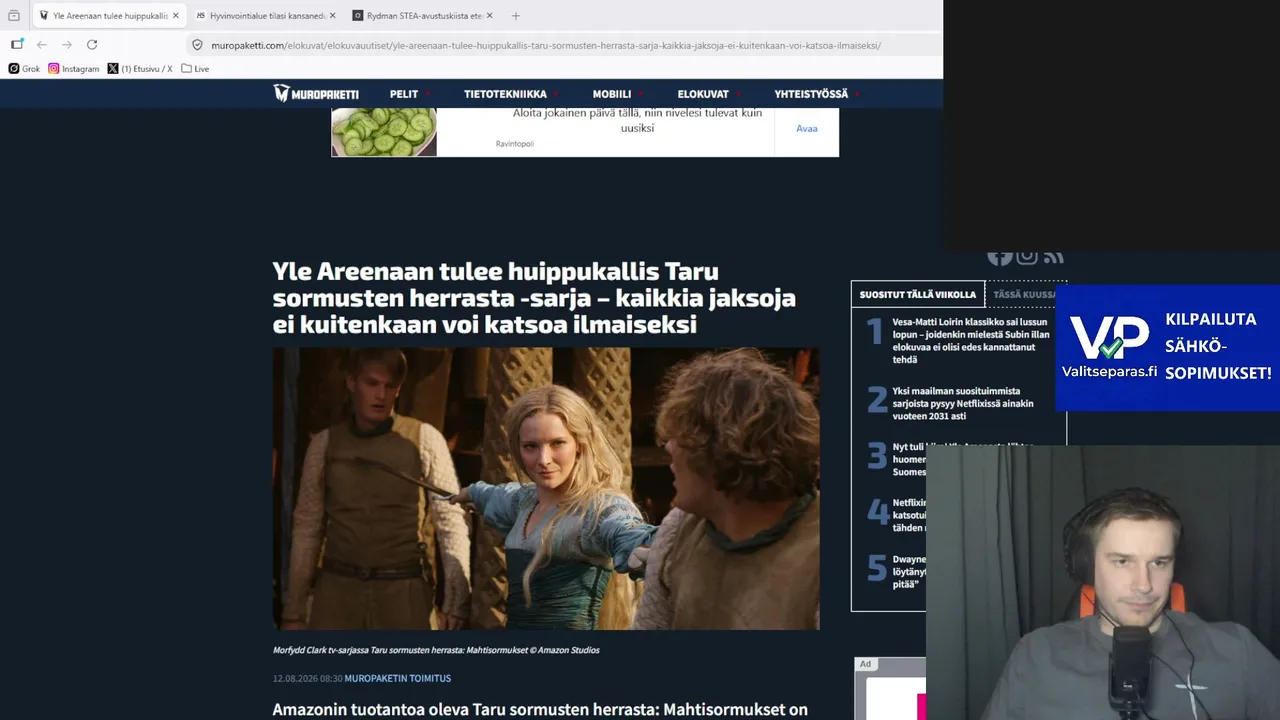Image resolution: width=1280 pixels, height=720 pixels.
Task: Open the Netflix sarja vuoteen 2031 article link
Action: tap(963, 403)
